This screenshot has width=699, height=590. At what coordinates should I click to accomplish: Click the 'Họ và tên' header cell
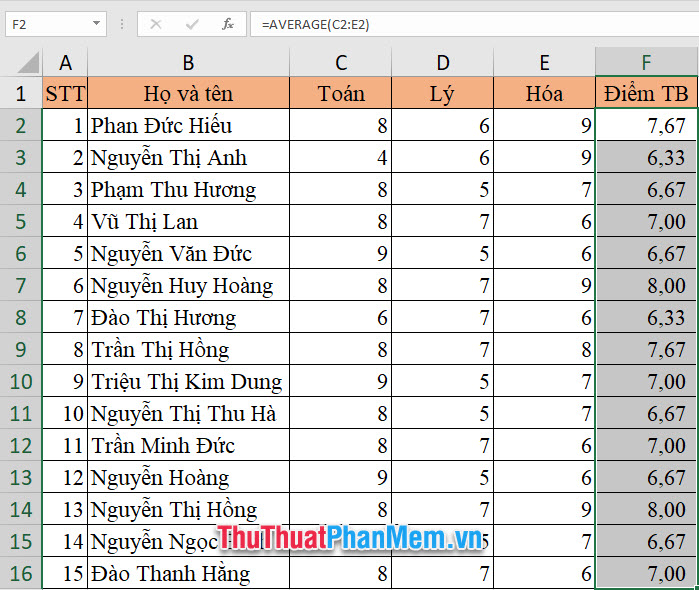(x=189, y=93)
